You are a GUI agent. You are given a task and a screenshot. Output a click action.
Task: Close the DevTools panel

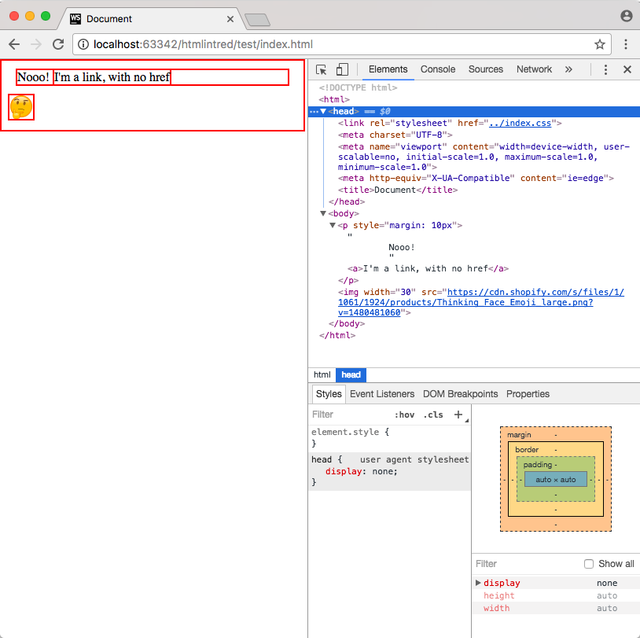point(627,69)
